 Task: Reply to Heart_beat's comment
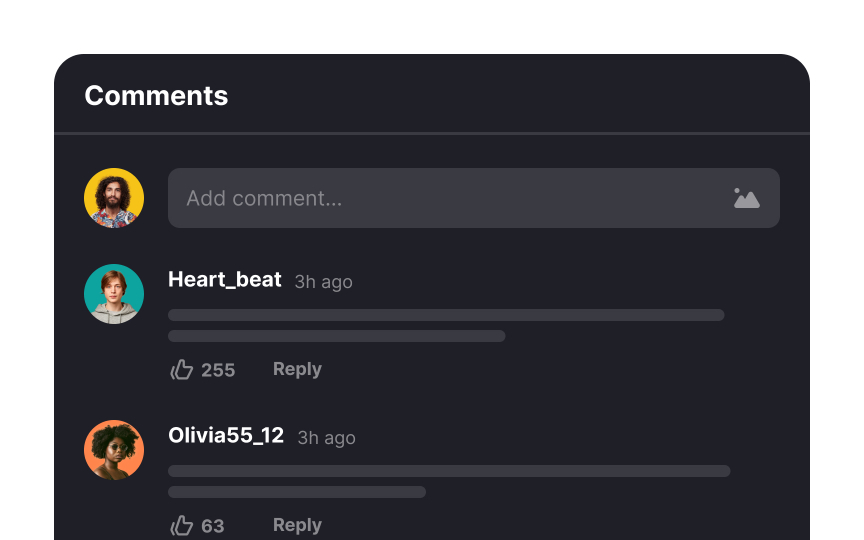[x=297, y=369]
